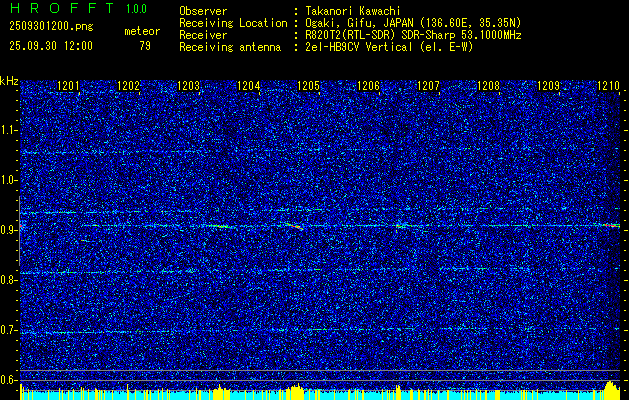Image resolution: width=629 pixels, height=400 pixels.
Task: Click the 0.6 kHz axis label
Action: (x=9, y=380)
